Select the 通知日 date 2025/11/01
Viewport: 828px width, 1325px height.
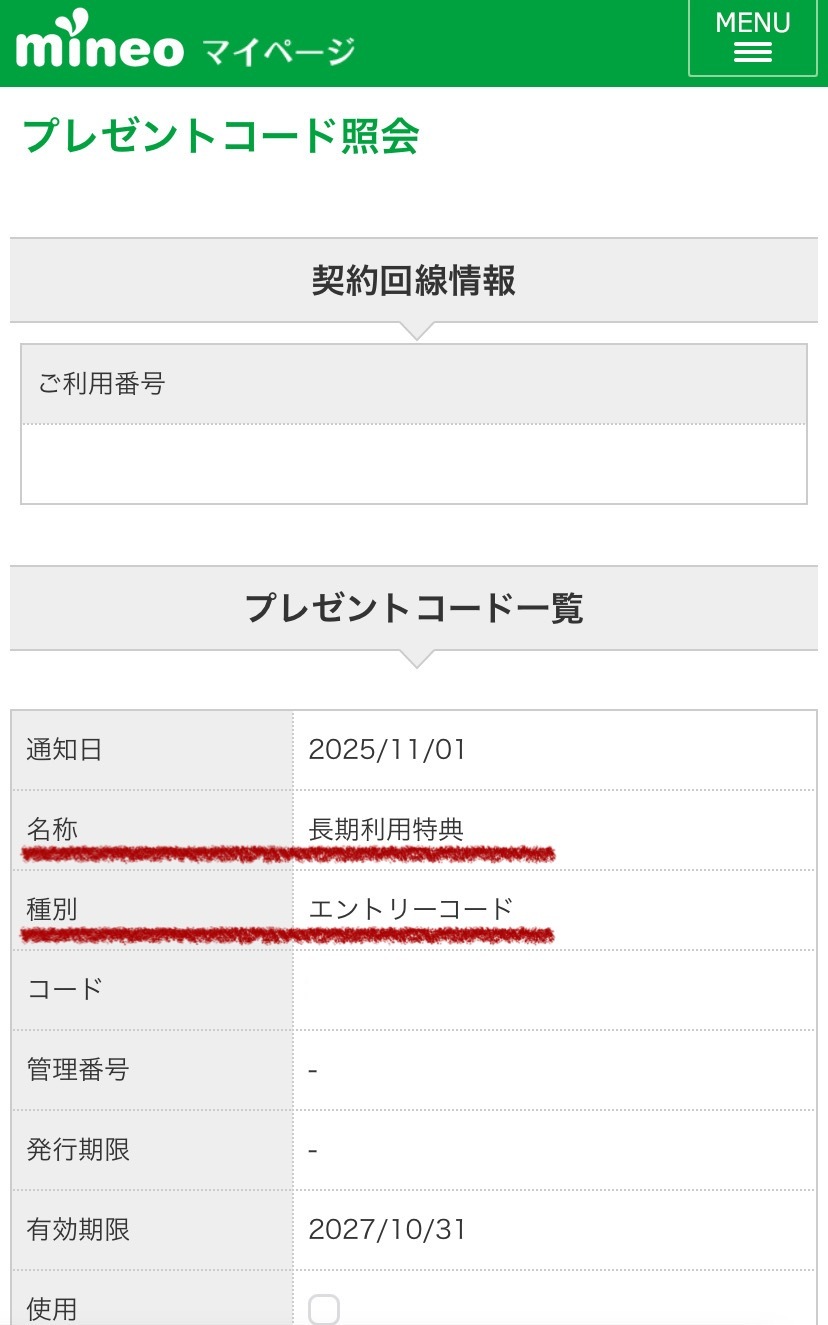point(388,750)
